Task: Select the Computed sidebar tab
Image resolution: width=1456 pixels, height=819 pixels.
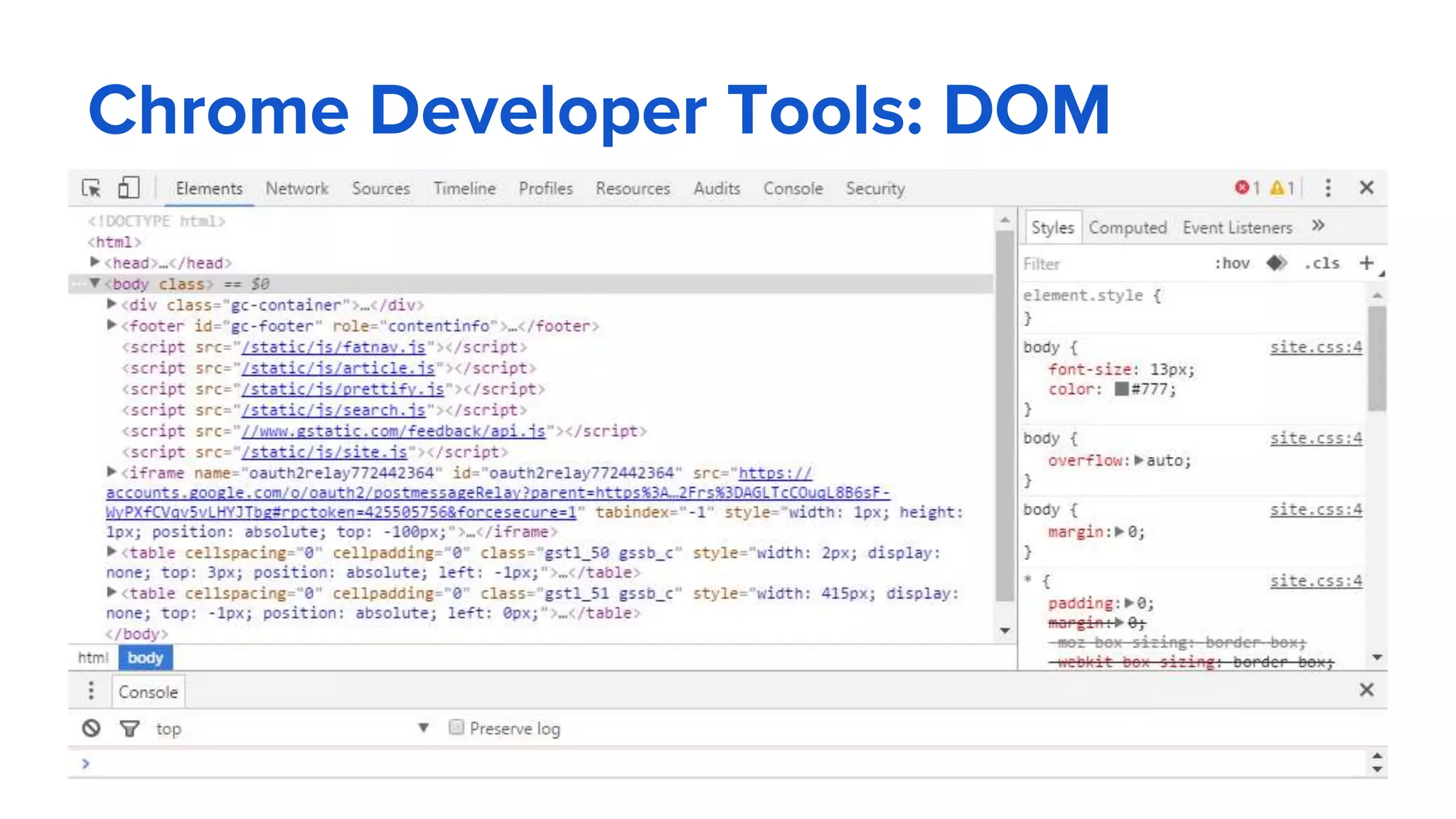Action: pos(1128,227)
